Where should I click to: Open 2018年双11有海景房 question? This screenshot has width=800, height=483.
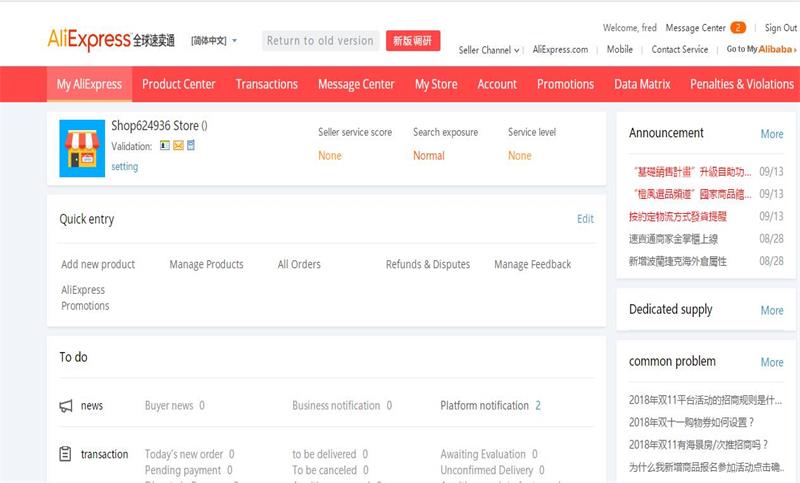(x=698, y=445)
